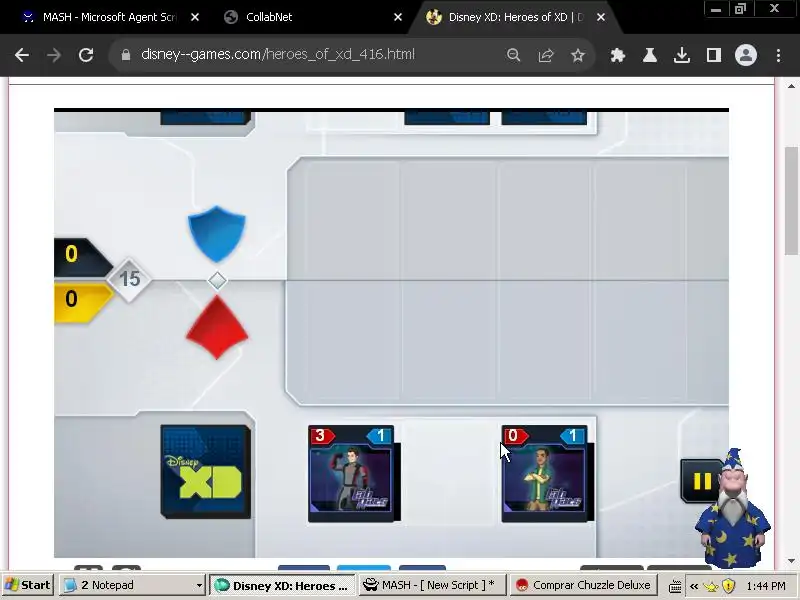The image size is (800, 600).
Task: Select Disney XD: Heroes taskbar button
Action: tap(282, 585)
